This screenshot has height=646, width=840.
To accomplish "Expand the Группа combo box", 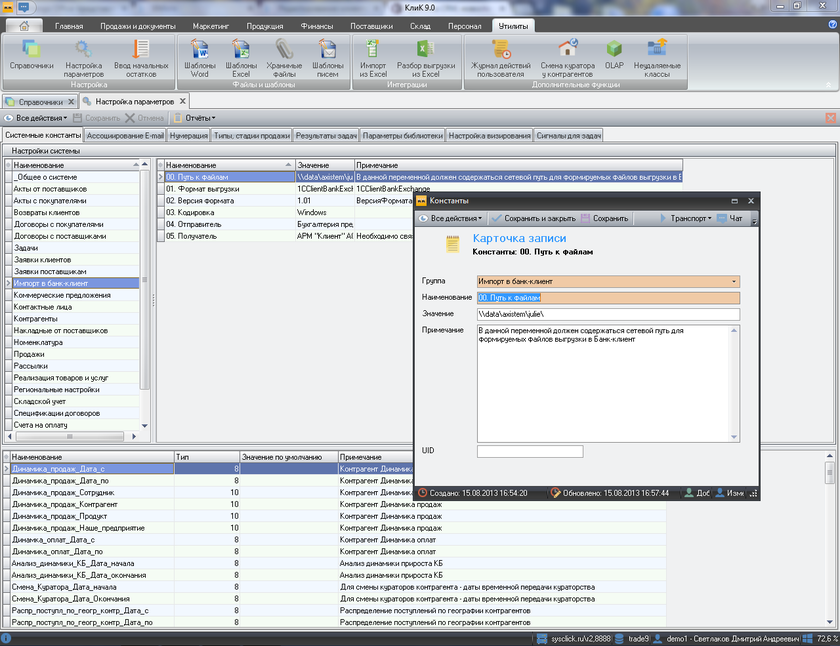I will tap(734, 282).
